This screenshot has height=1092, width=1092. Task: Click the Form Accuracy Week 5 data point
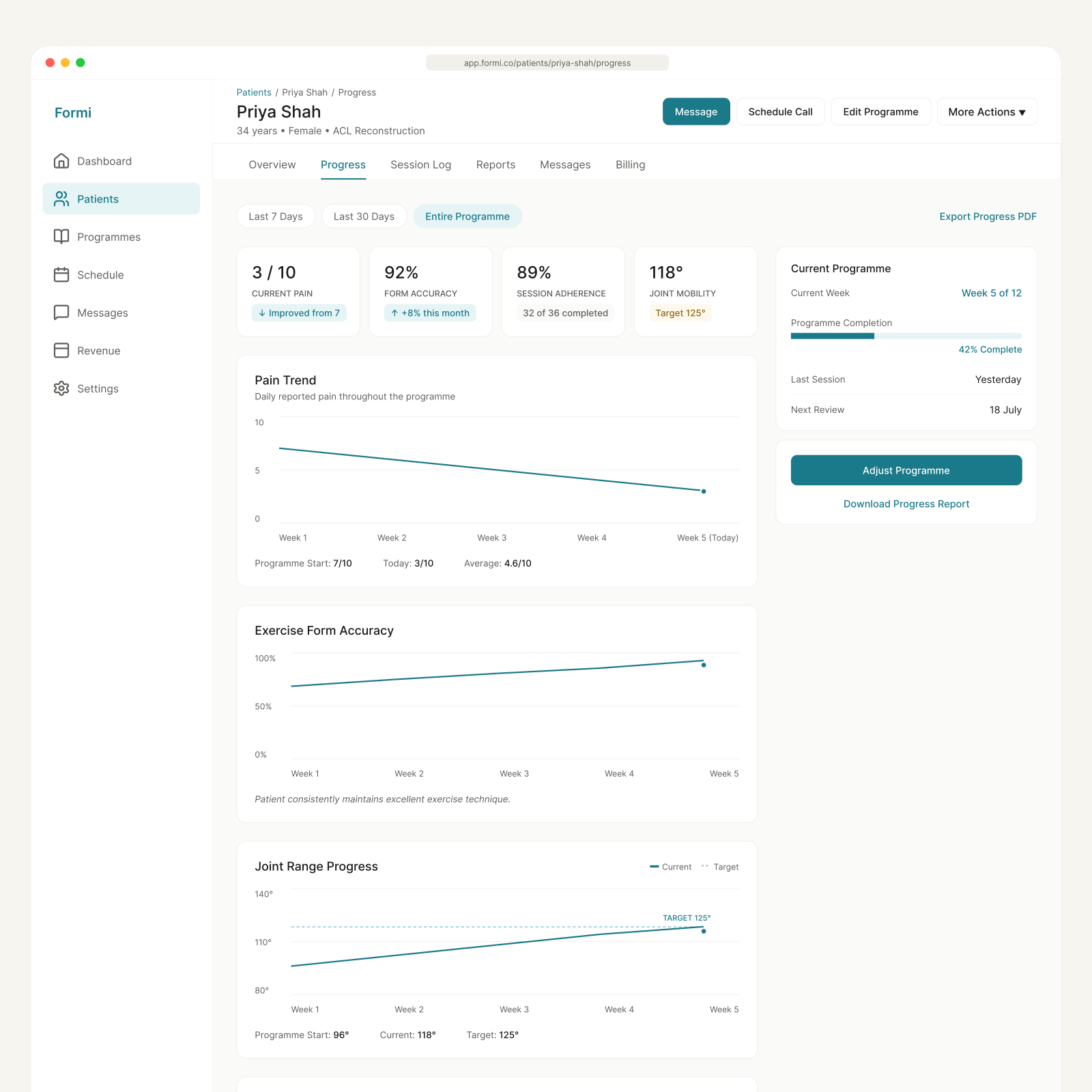[x=704, y=665]
